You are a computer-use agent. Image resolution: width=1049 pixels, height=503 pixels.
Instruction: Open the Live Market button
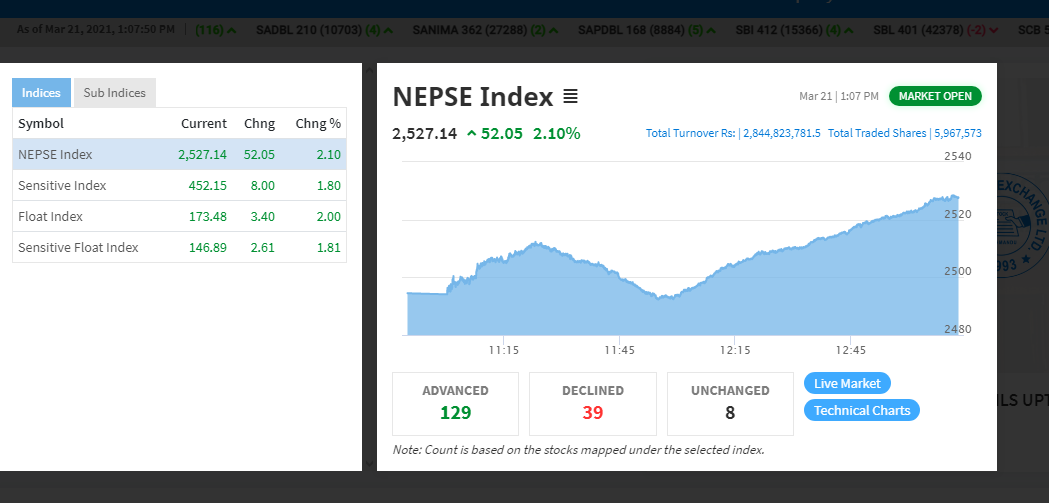click(x=847, y=383)
